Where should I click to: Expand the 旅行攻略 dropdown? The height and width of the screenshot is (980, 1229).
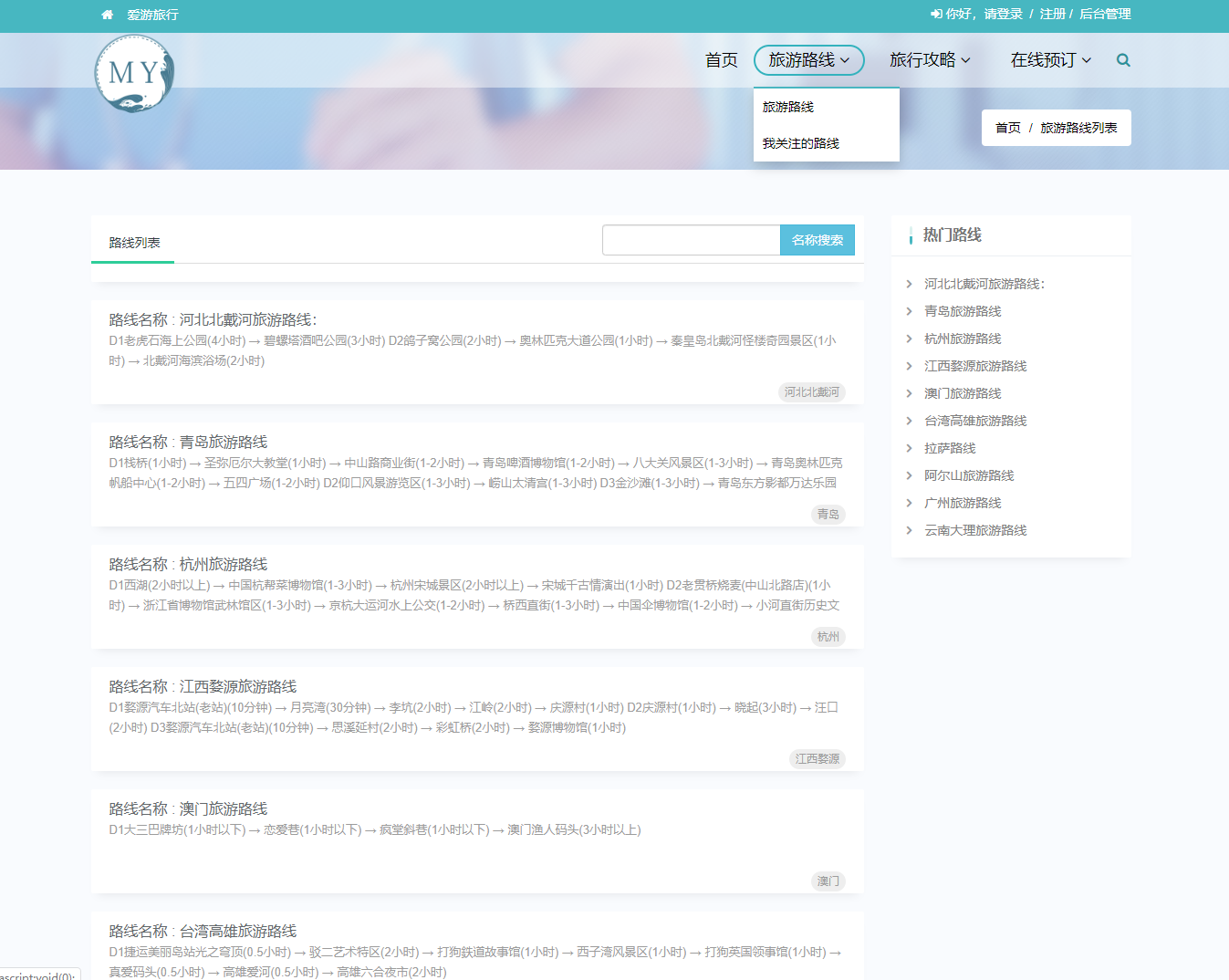[x=931, y=60]
